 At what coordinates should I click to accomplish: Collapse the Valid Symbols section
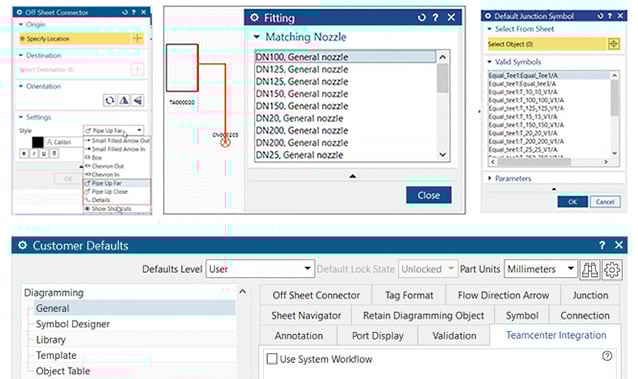489,62
